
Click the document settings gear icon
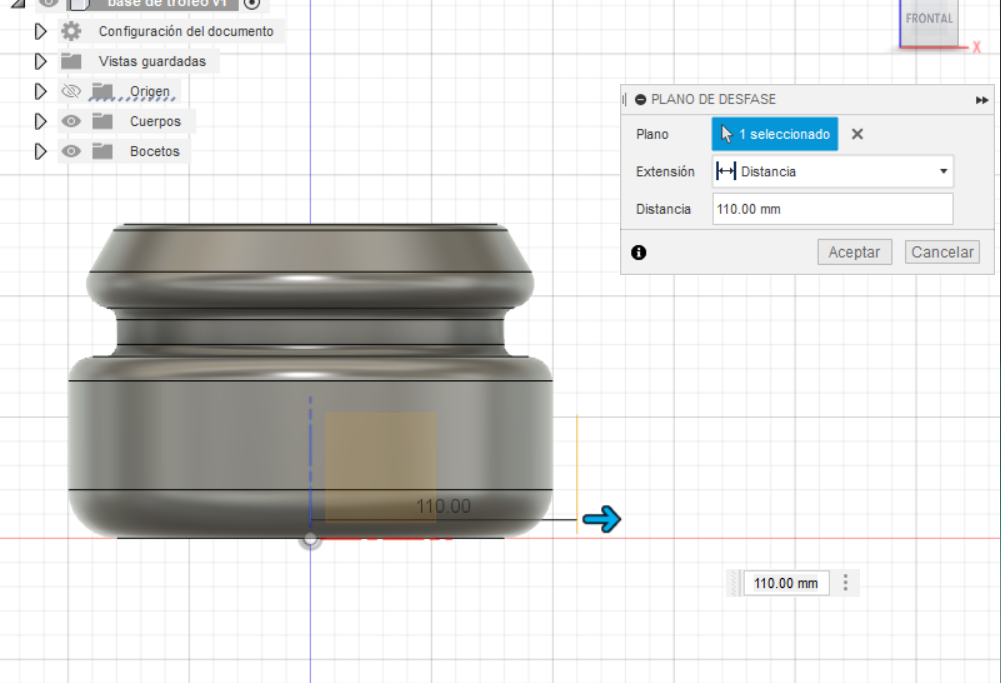(71, 31)
